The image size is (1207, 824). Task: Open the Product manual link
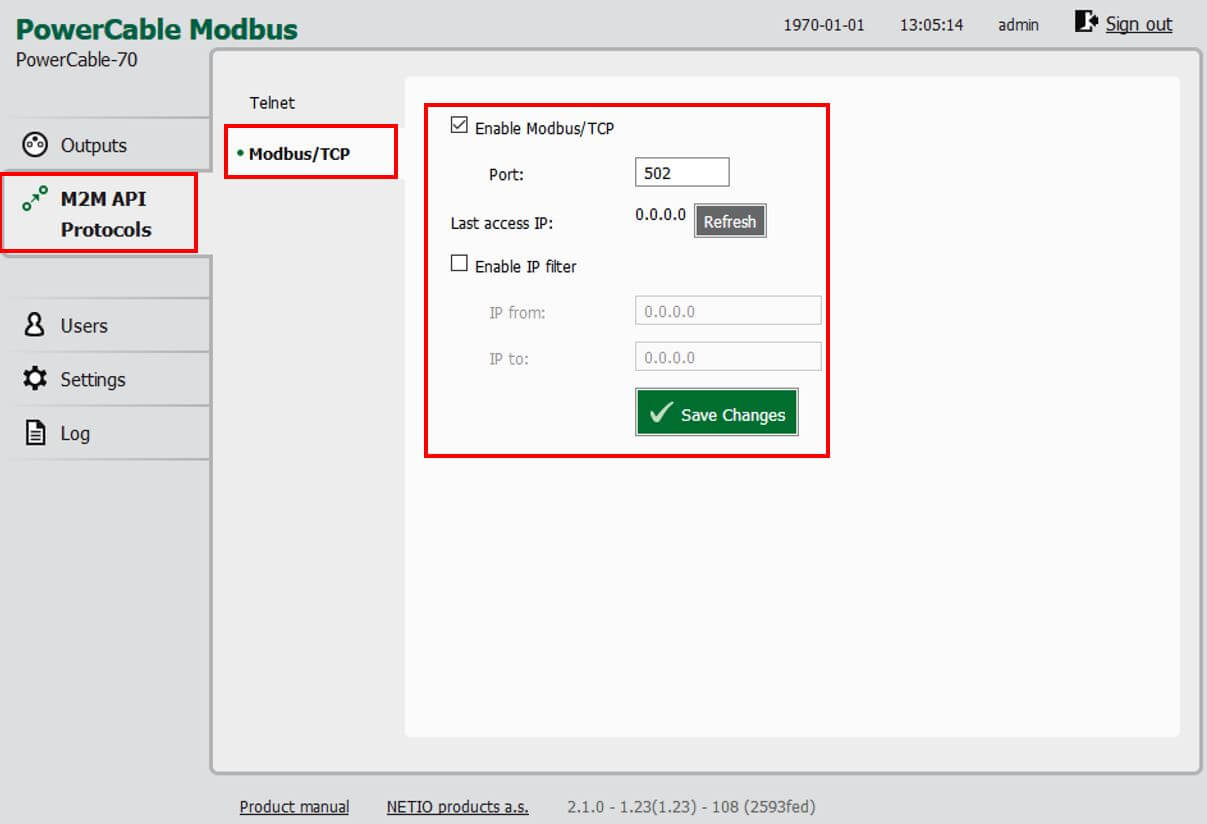[x=294, y=807]
